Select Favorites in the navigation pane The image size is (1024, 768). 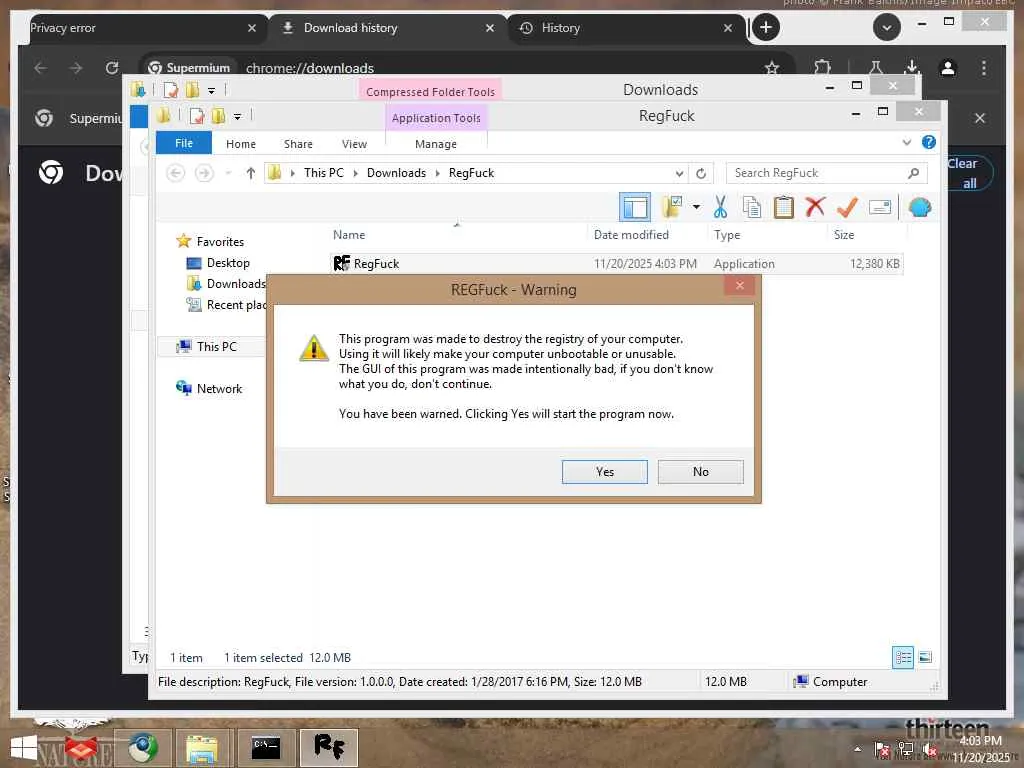[x=210, y=242]
